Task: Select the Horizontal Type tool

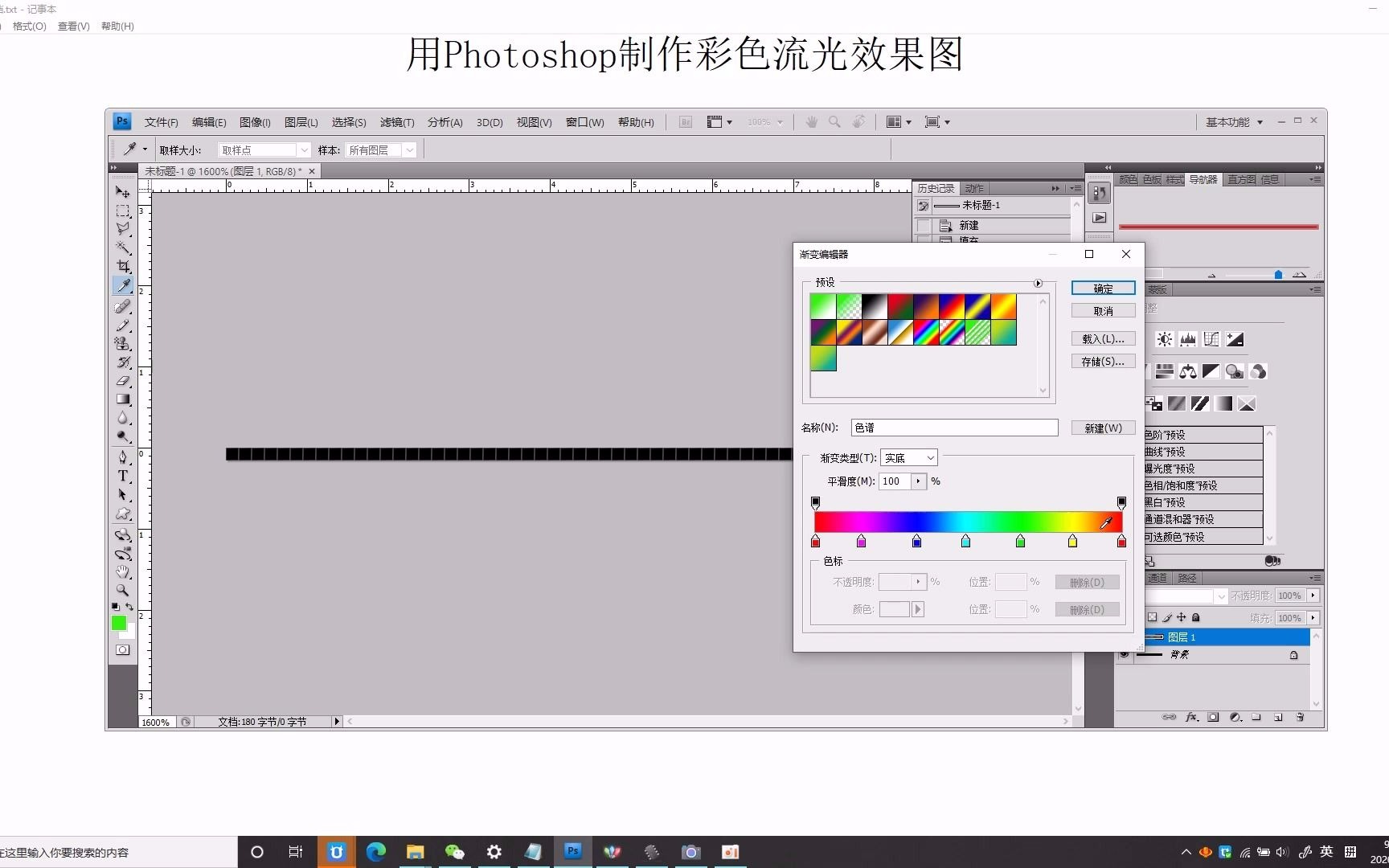Action: point(122,476)
